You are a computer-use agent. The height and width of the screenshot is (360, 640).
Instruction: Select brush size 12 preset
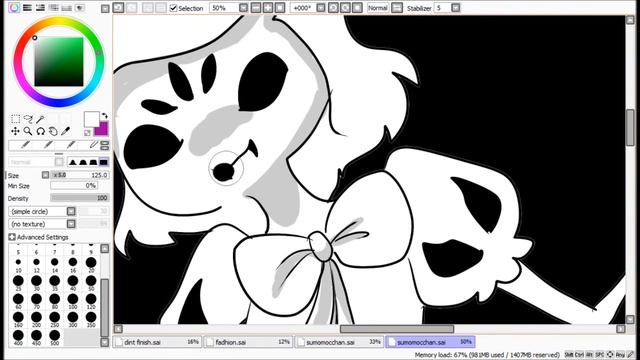click(x=36, y=264)
